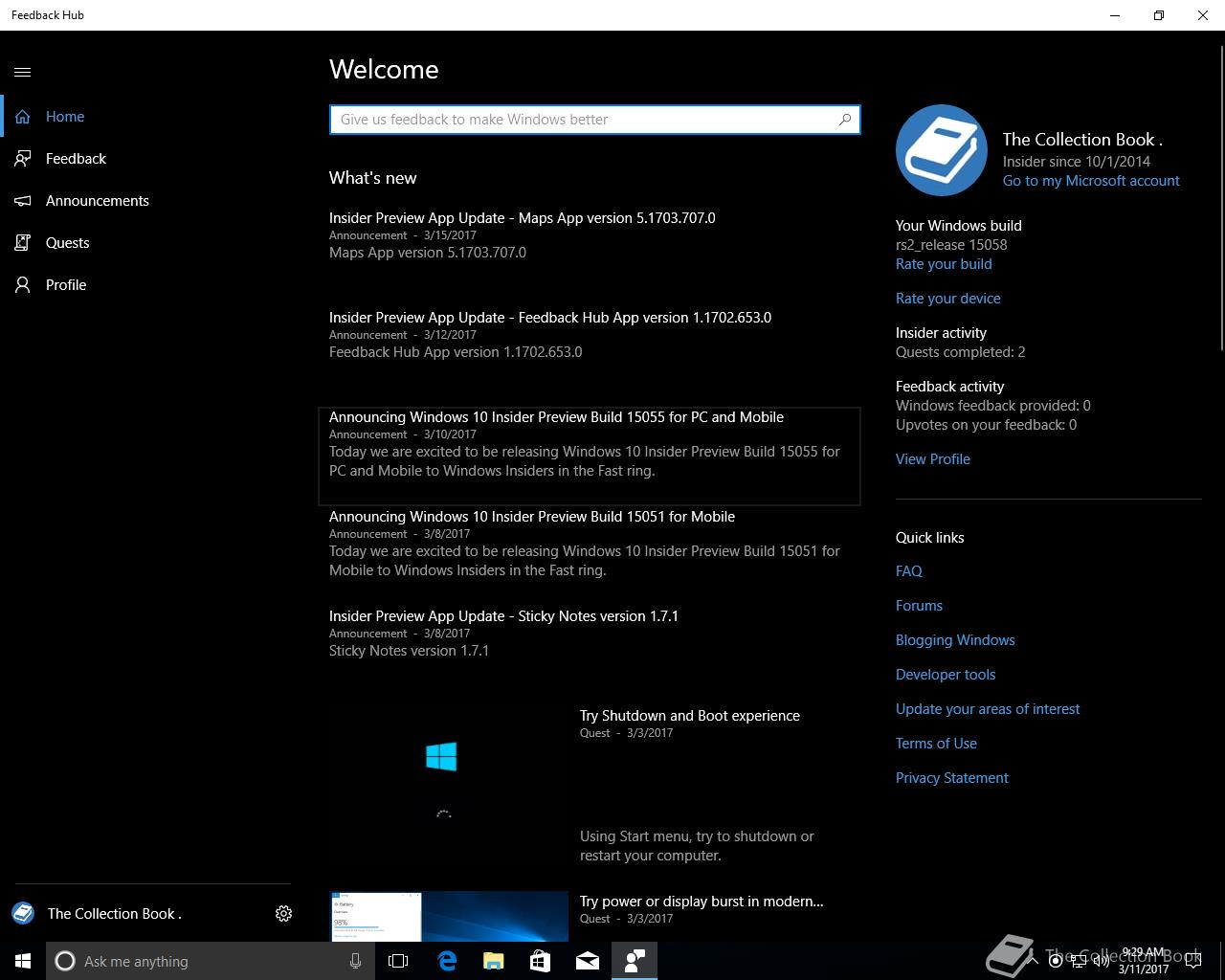Open 'Developer tools' quick link
1225x980 pixels.
[946, 675]
